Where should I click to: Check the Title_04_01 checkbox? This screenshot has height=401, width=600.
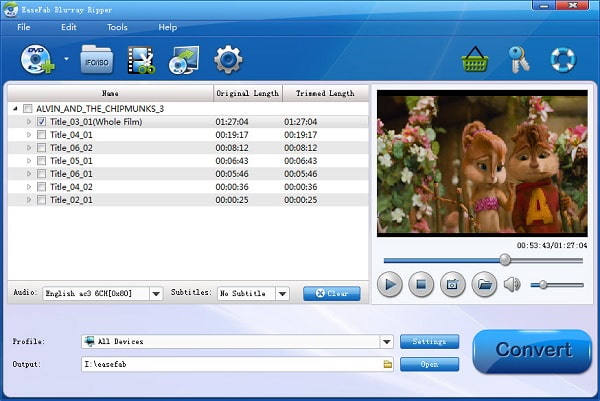tap(41, 135)
